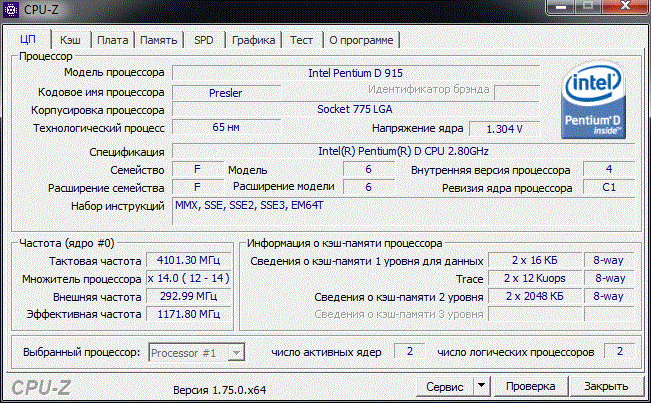Open the Processor #1 selection dropdown

point(196,353)
